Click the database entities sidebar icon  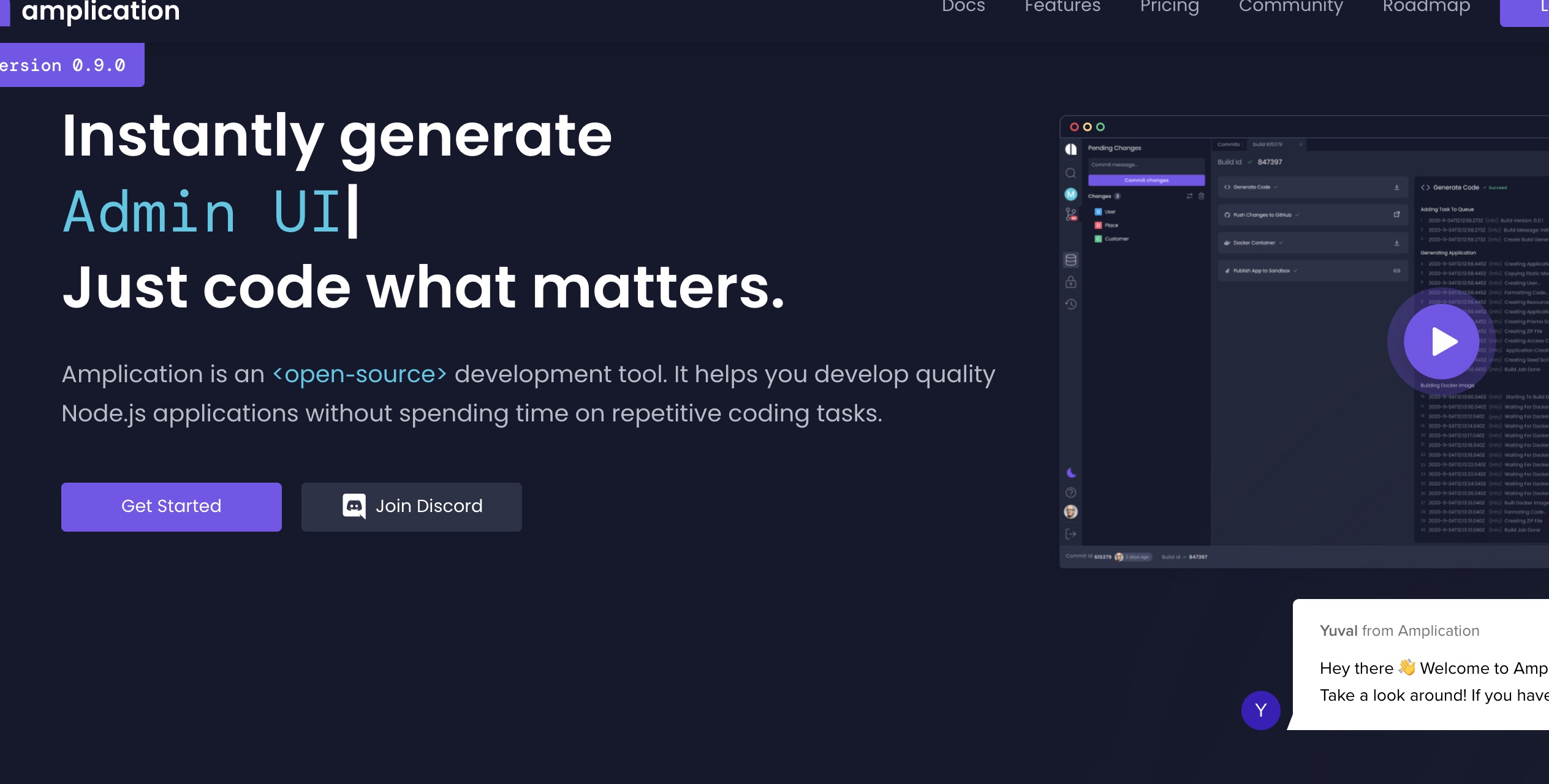pyautogui.click(x=1070, y=260)
